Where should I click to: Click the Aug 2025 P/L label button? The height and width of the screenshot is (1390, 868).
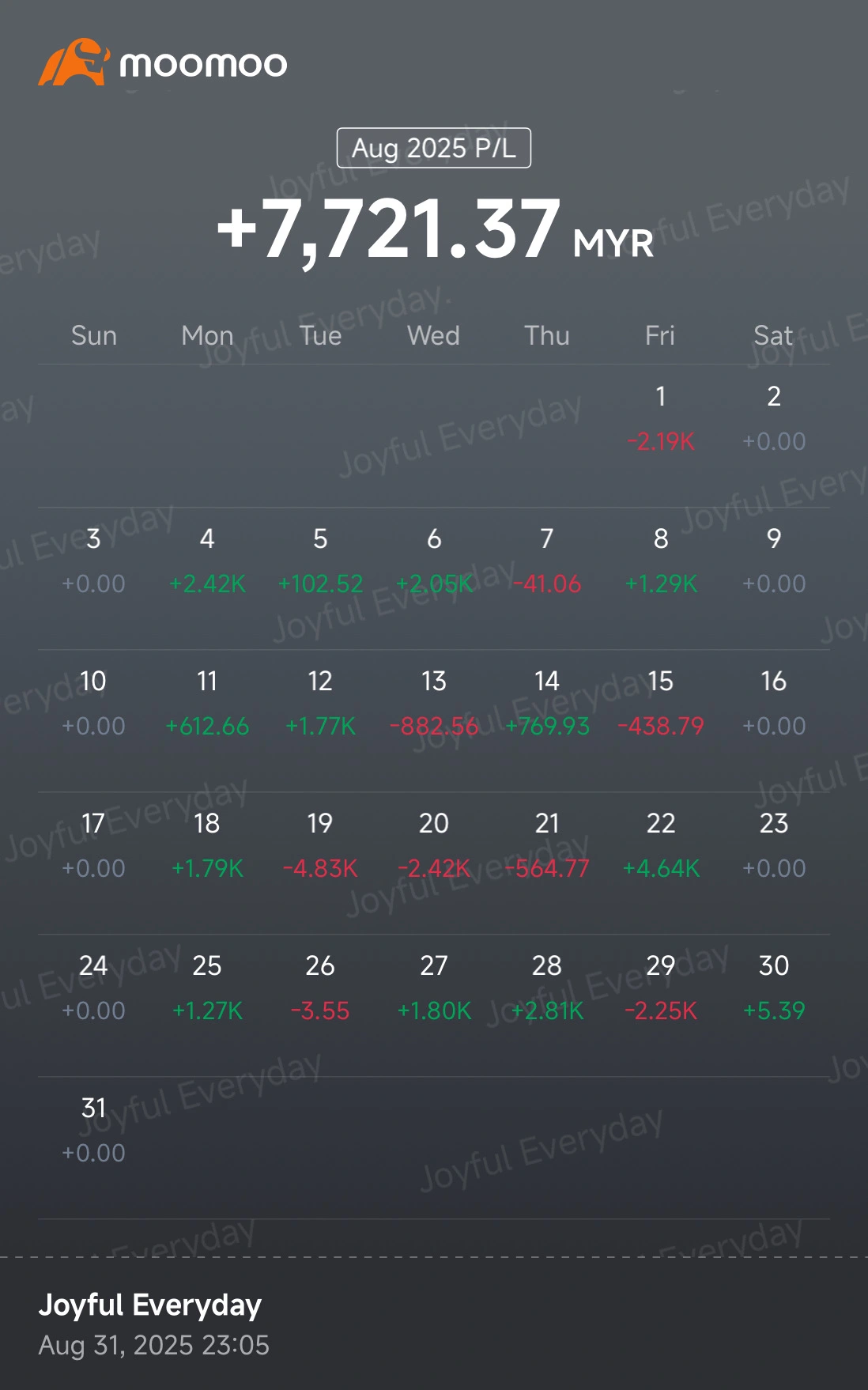point(433,148)
